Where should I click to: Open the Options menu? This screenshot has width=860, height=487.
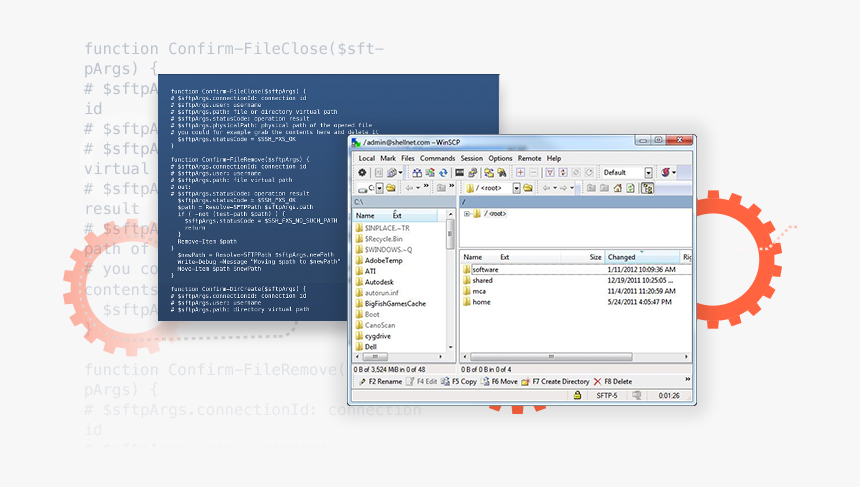(x=500, y=158)
